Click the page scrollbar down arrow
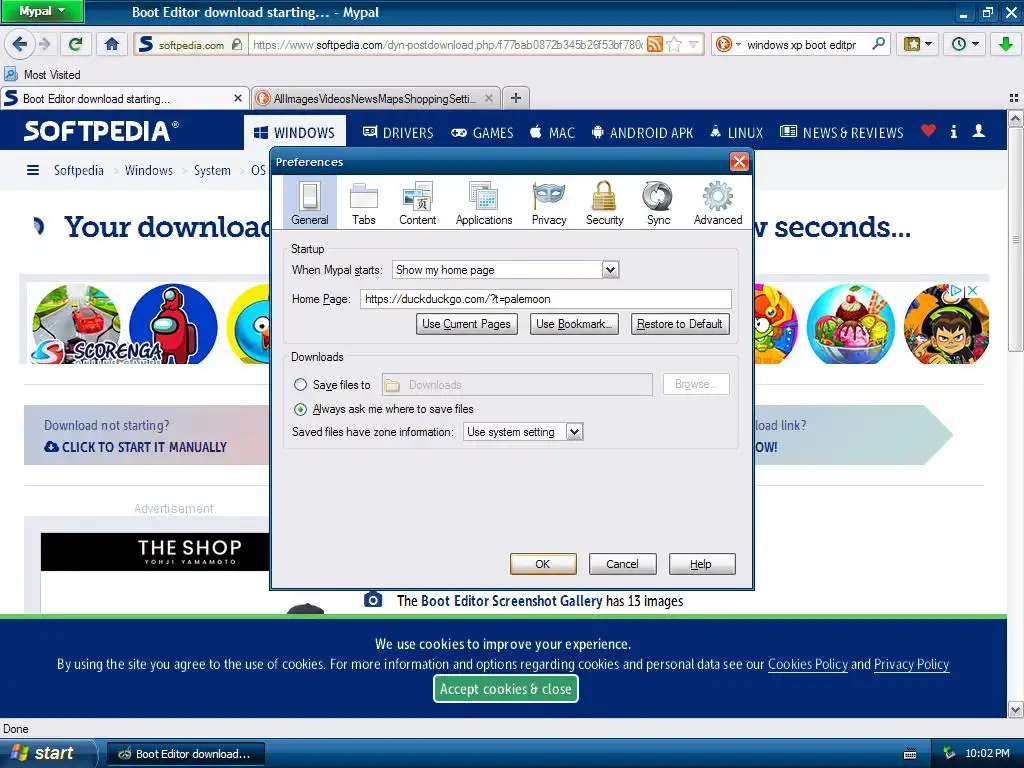This screenshot has width=1024, height=768. (x=1015, y=709)
